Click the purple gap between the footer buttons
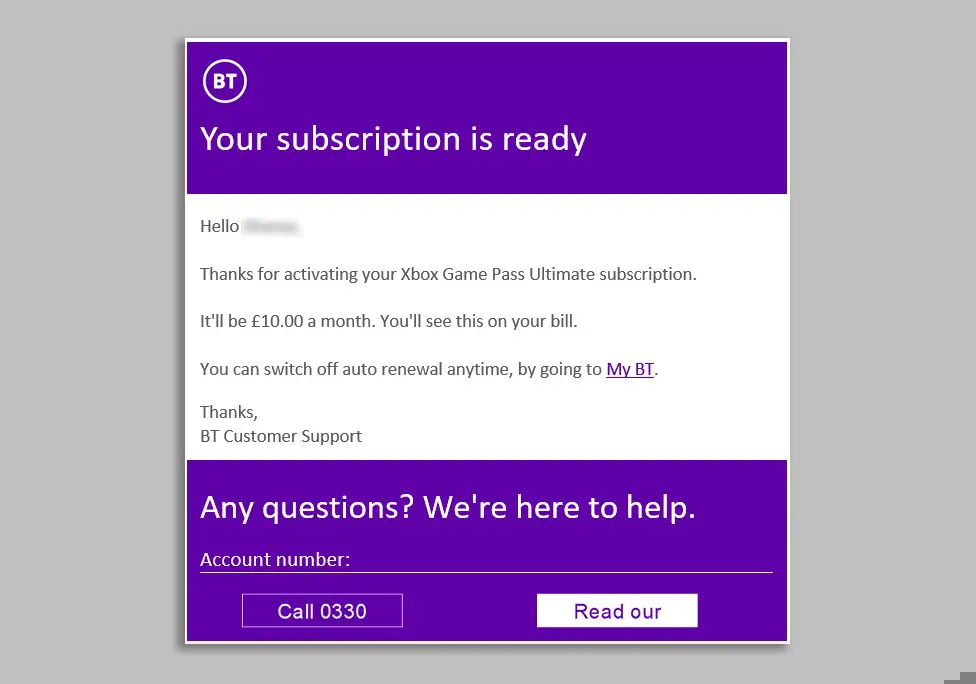This screenshot has width=976, height=684. (470, 611)
